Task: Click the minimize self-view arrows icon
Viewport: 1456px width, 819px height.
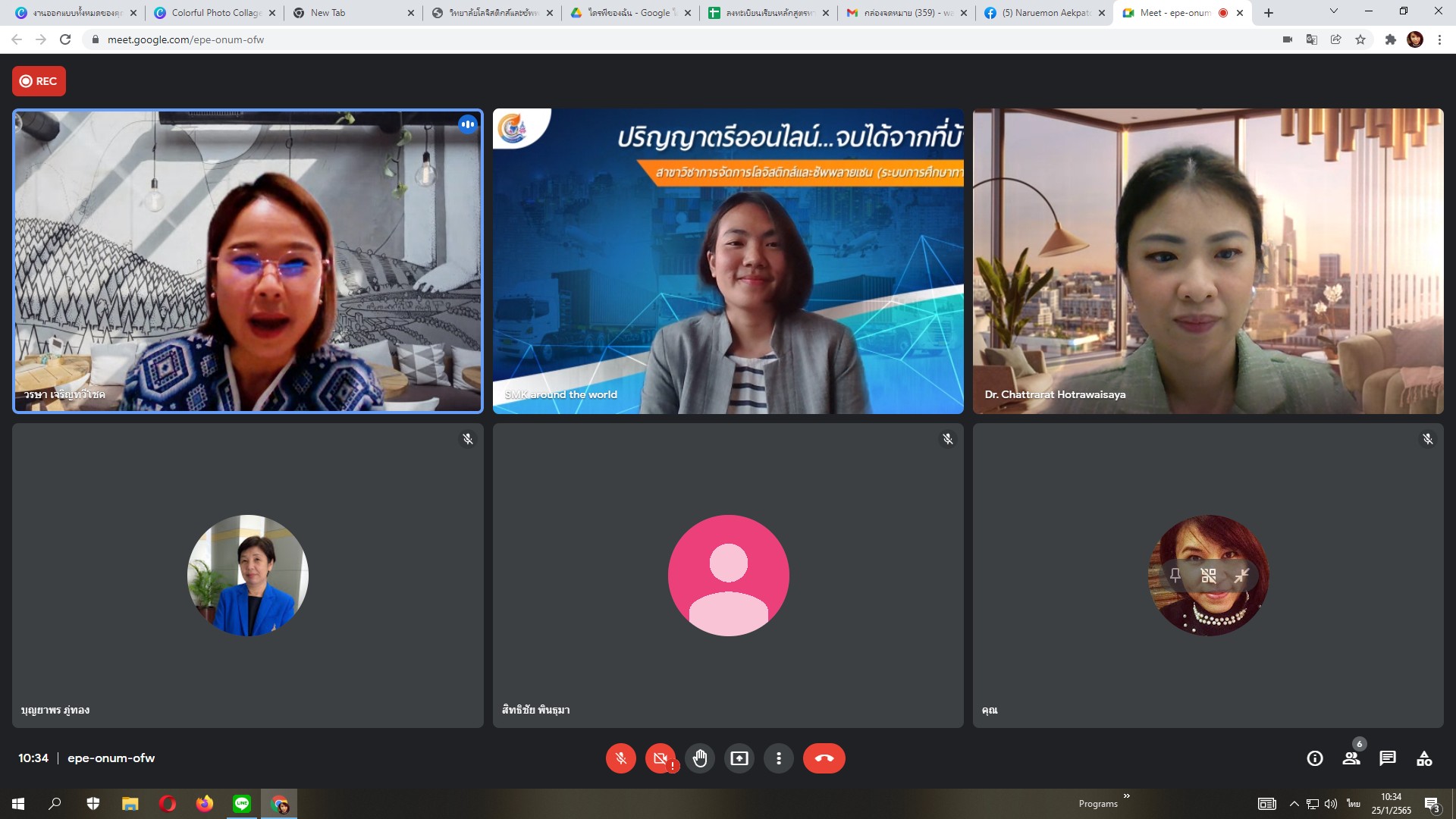Action: (x=1241, y=576)
